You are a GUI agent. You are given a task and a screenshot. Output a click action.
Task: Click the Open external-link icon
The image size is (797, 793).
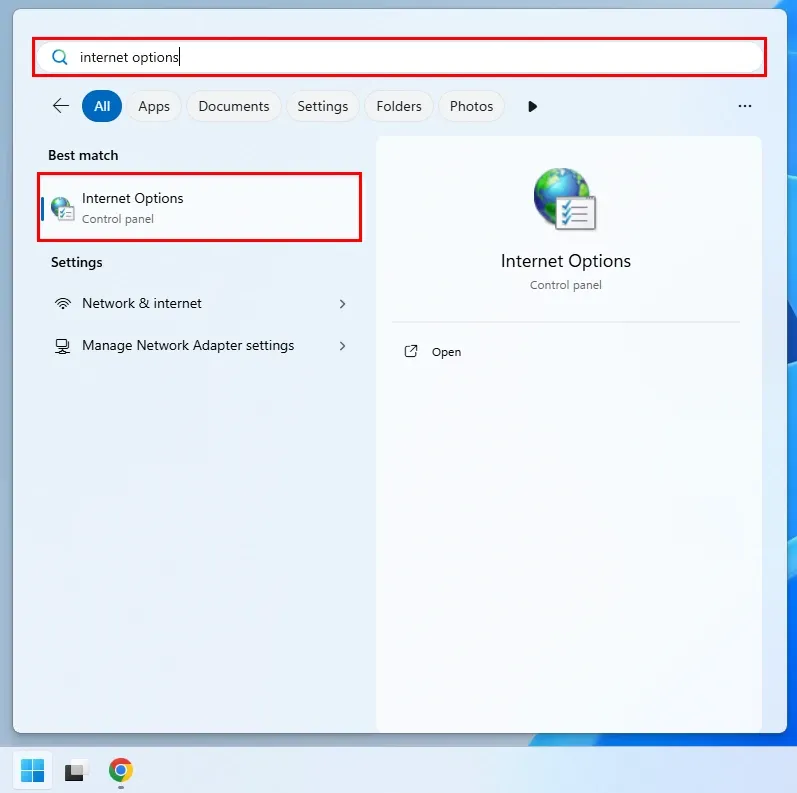pos(411,351)
